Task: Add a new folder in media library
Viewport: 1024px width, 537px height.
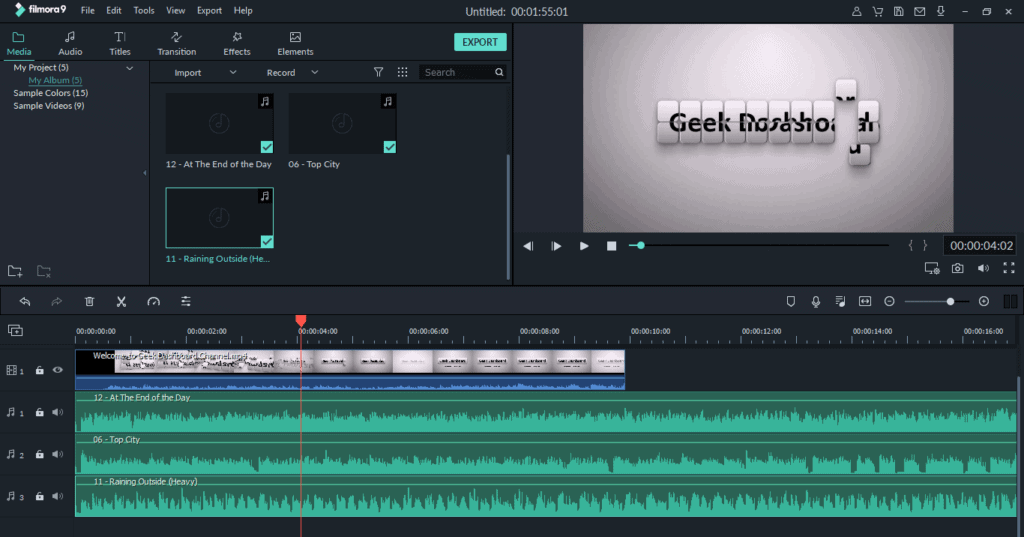Action: click(x=15, y=271)
